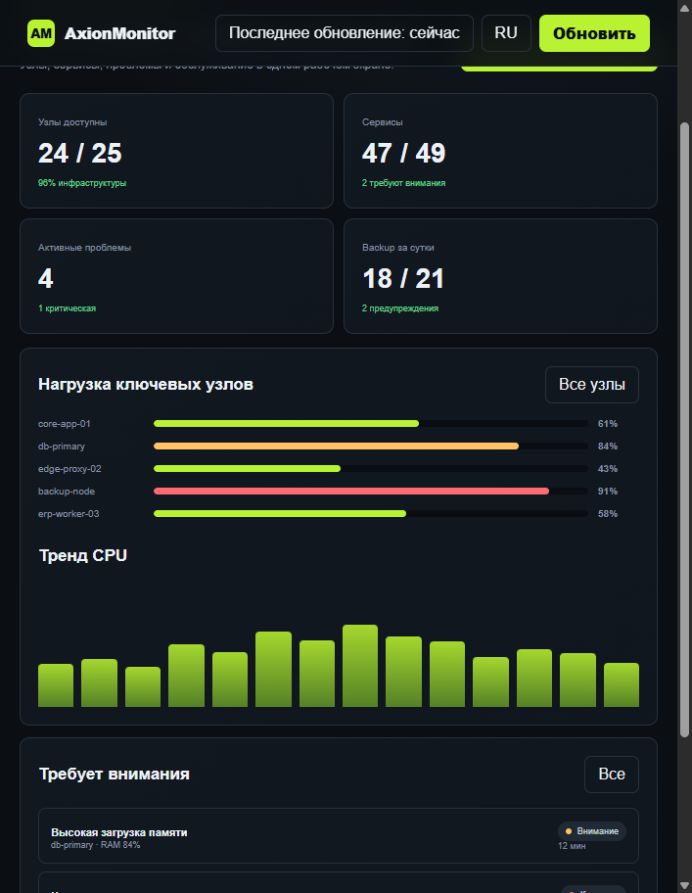Click the AM logo icon
692x893 pixels.
pyautogui.click(x=41, y=33)
